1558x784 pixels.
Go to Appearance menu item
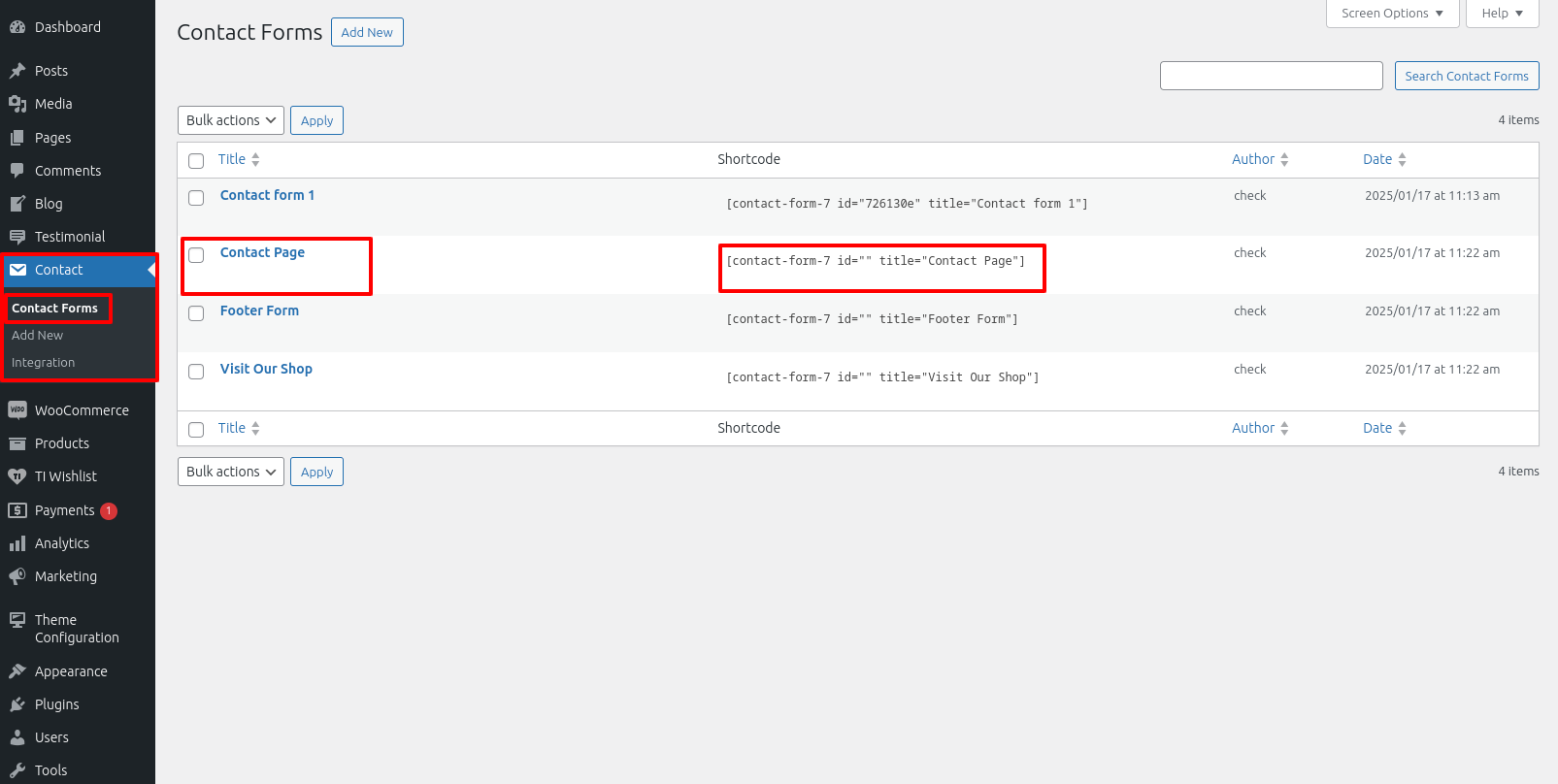click(71, 671)
